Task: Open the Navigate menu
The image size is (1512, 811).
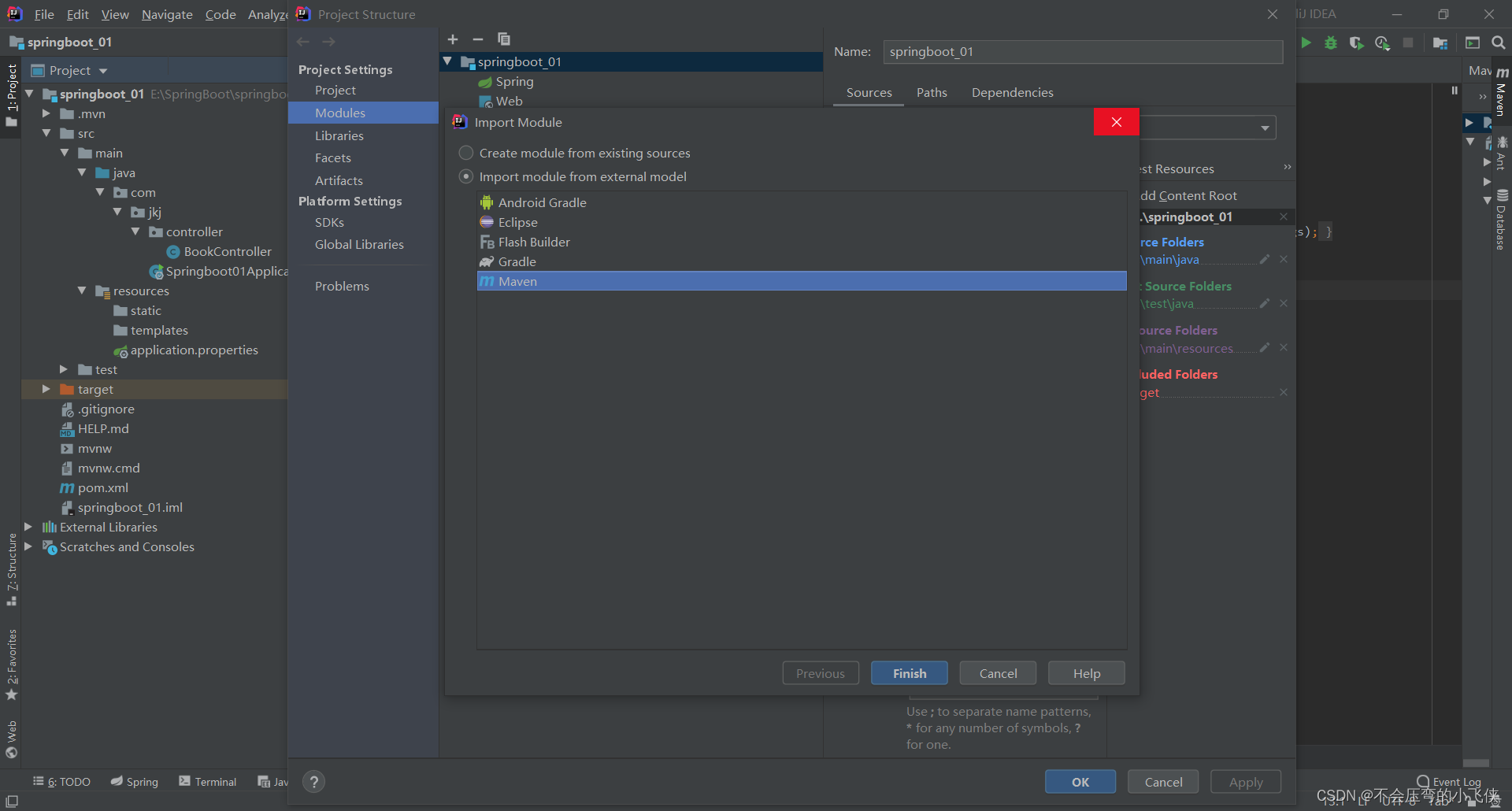Action: coord(167,14)
